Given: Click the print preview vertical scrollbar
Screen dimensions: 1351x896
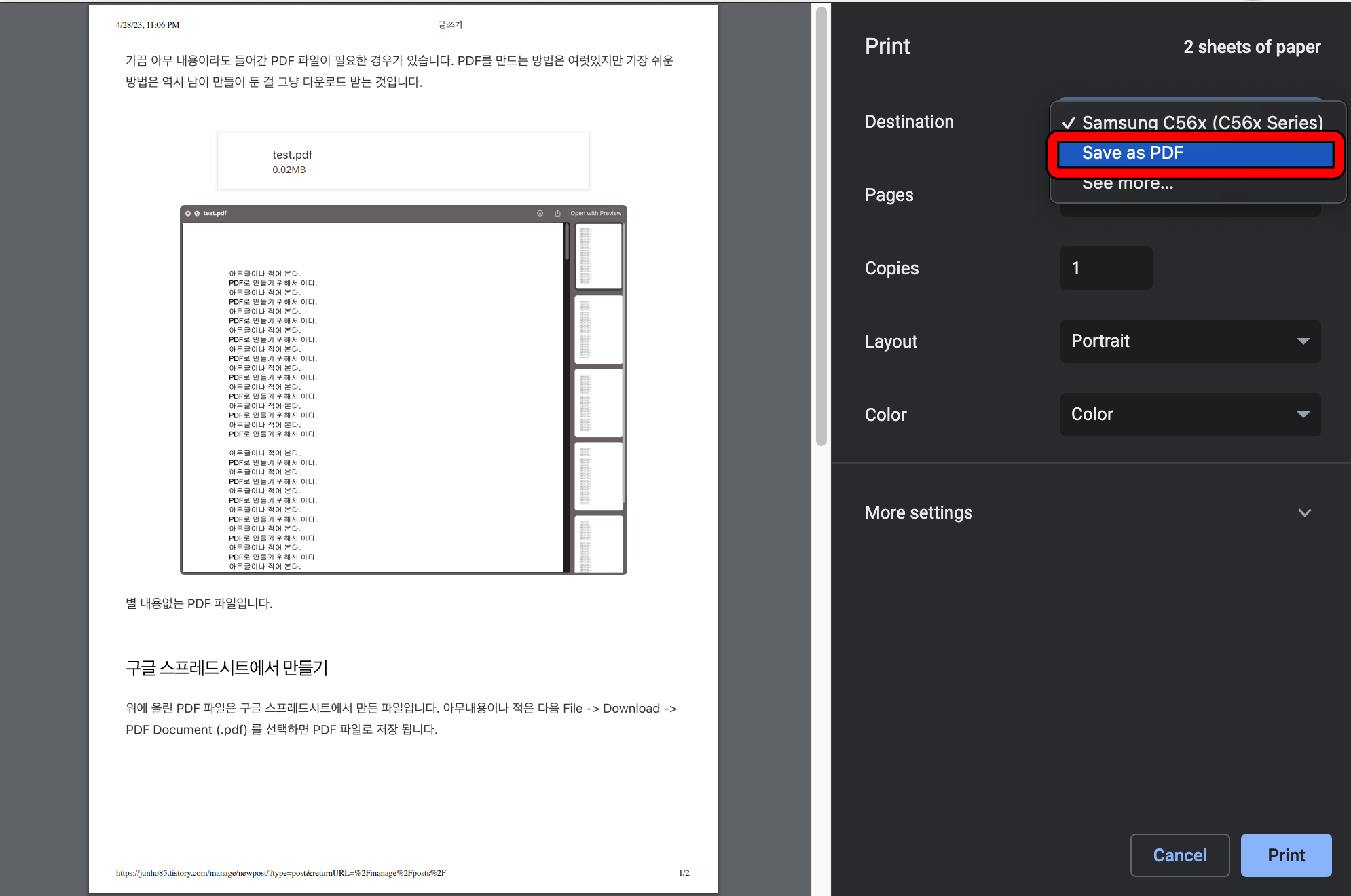Looking at the screenshot, I should 821,224.
